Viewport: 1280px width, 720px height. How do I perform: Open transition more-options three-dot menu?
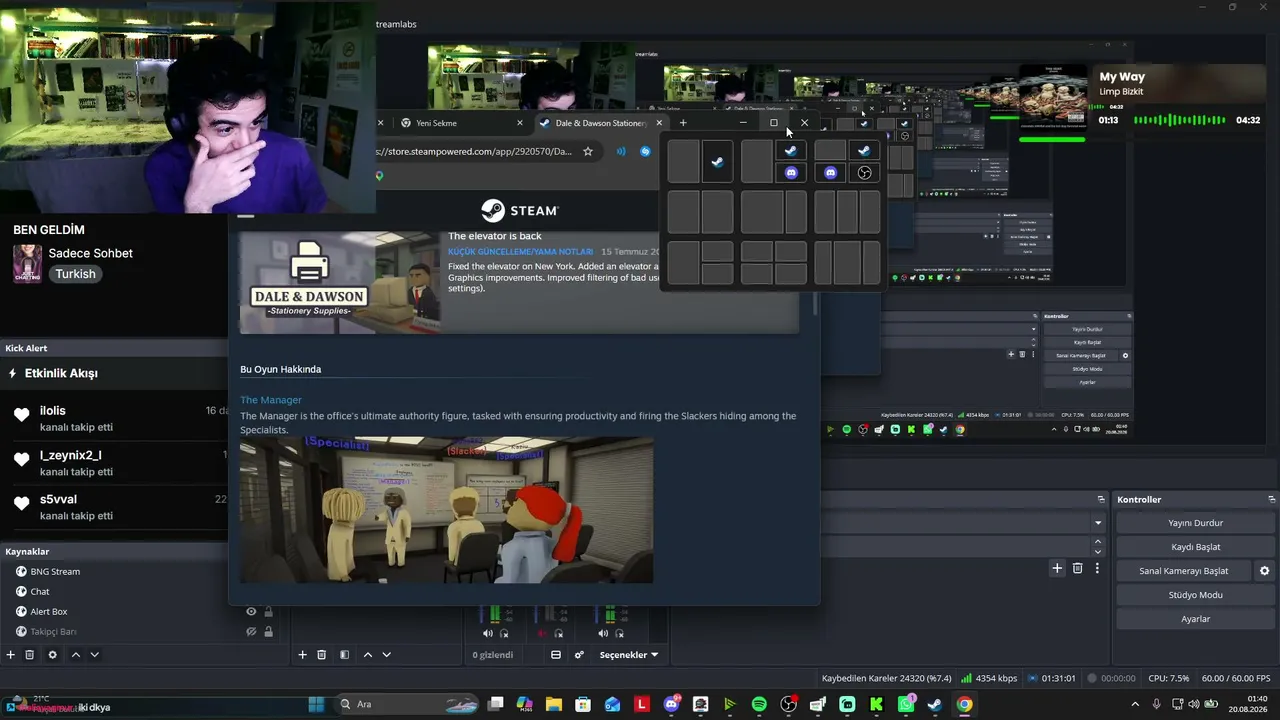[1097, 568]
